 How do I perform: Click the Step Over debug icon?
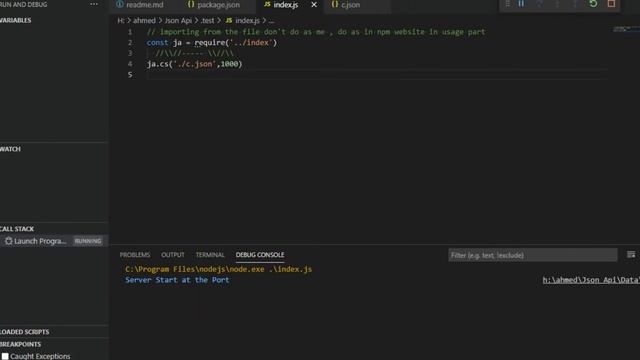tap(539, 4)
